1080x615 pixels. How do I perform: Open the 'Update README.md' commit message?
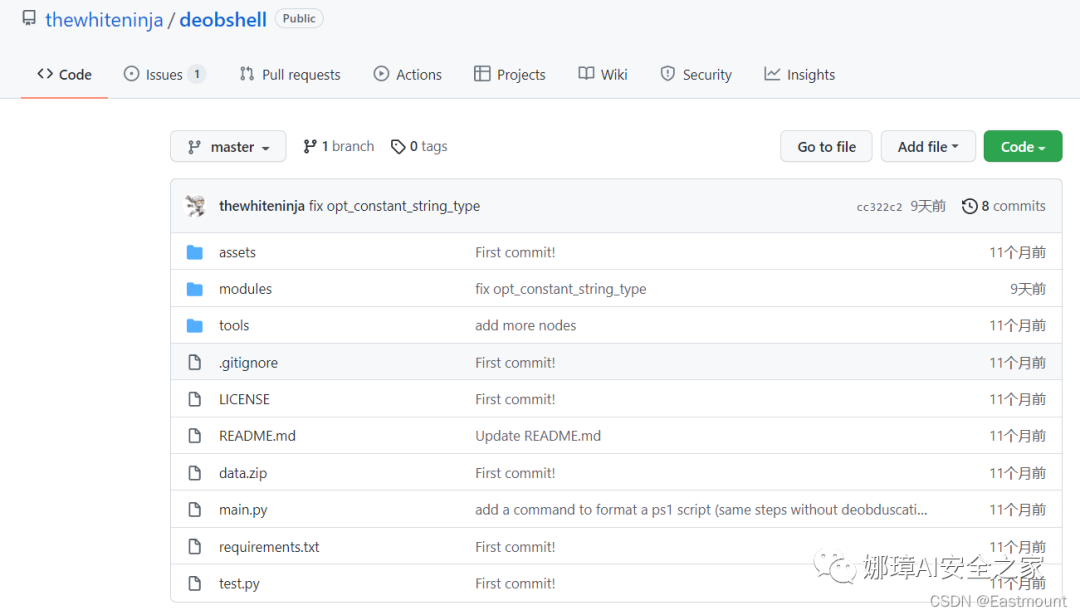(x=538, y=436)
